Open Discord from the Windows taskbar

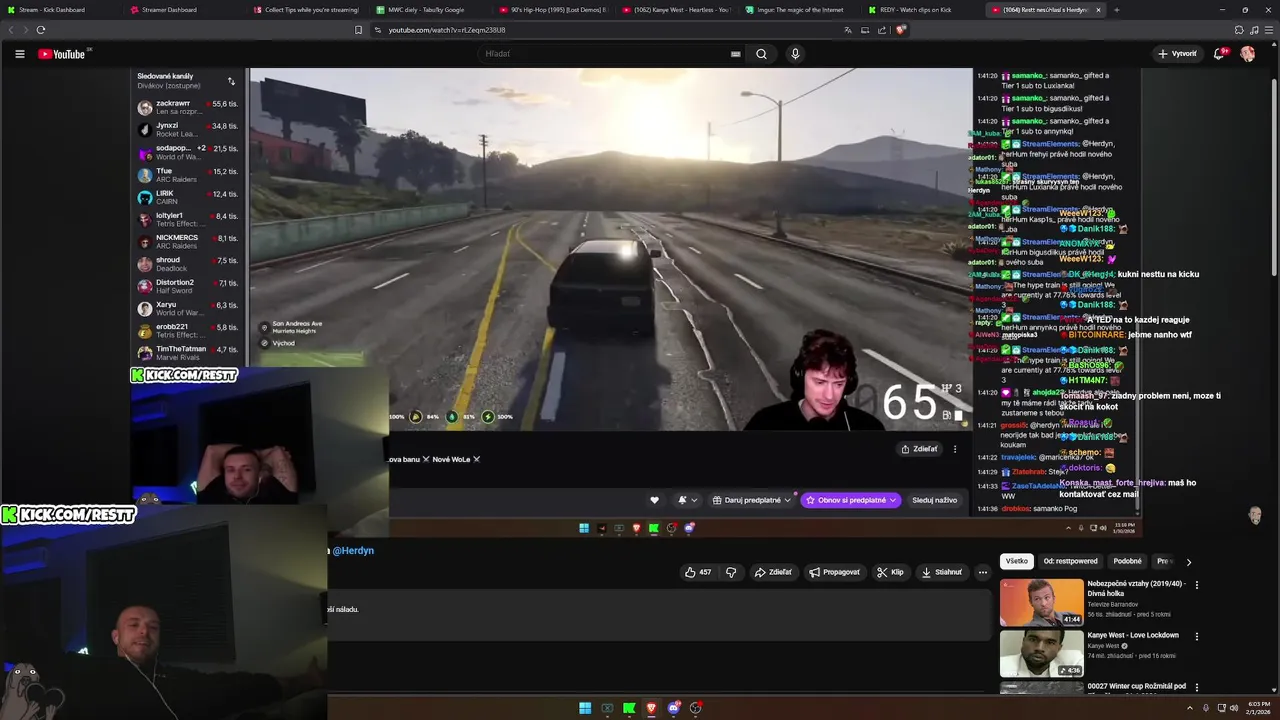(673, 708)
